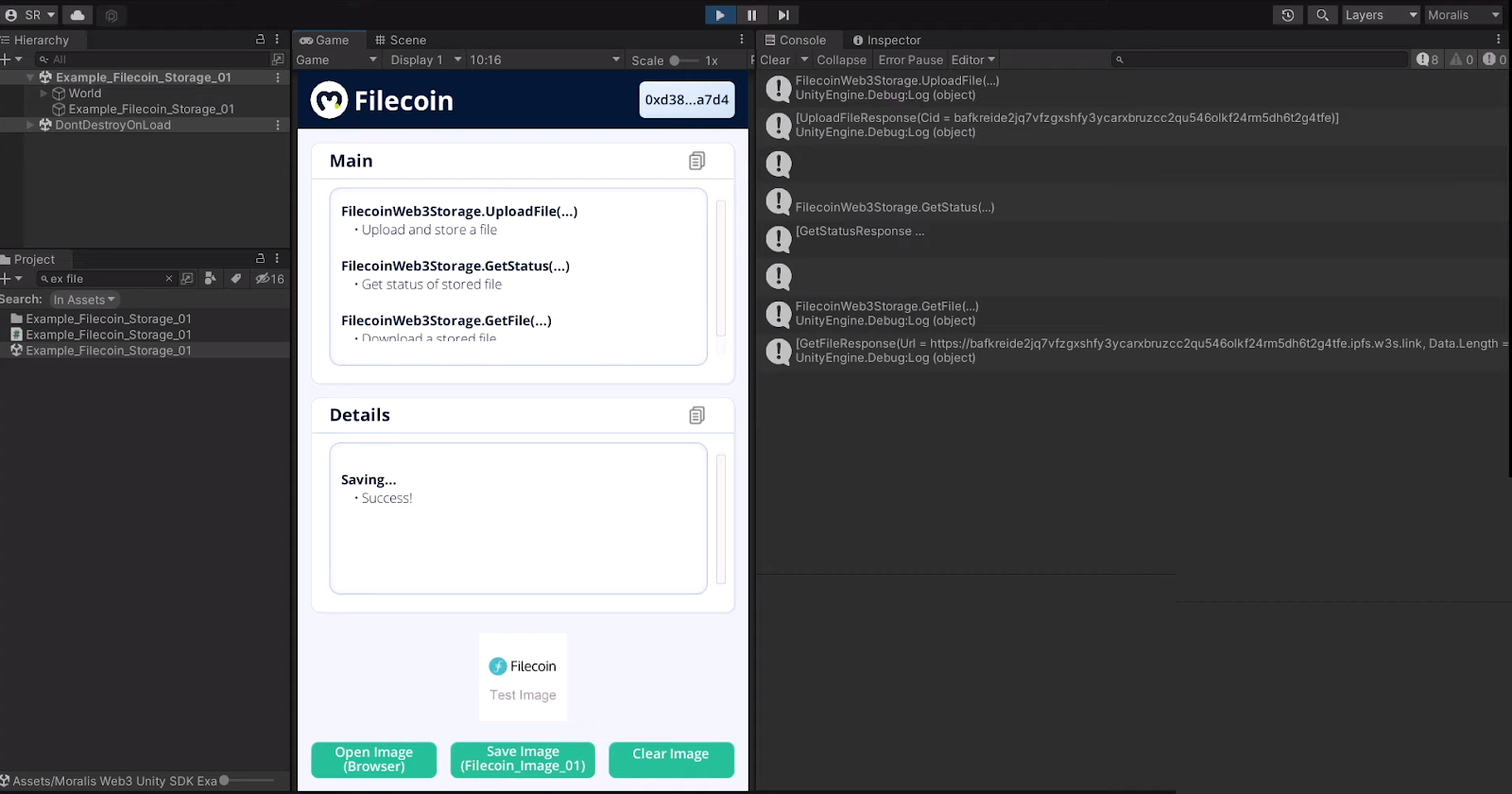
Task: Open the 10:16 aspect ratio dropdown
Action: point(544,60)
